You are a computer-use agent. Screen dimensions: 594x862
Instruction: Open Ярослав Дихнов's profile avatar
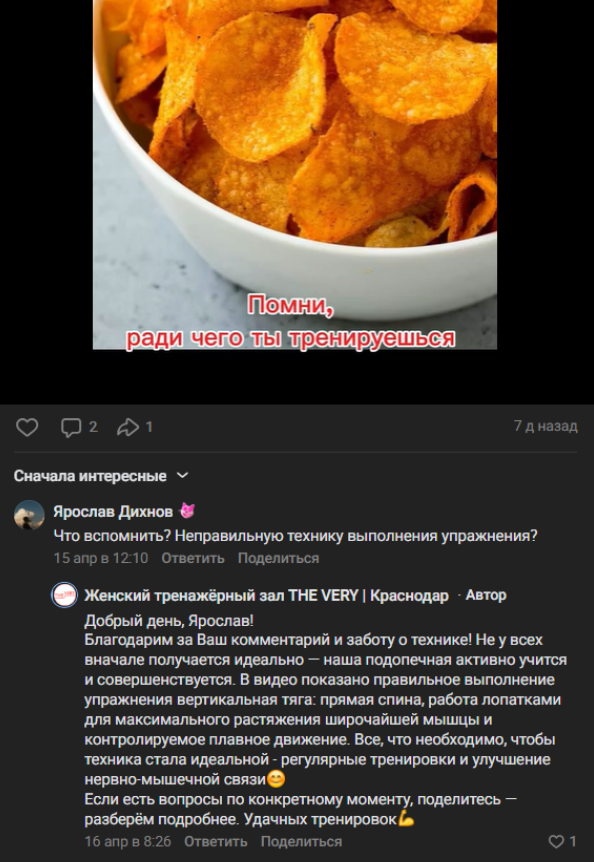[29, 515]
